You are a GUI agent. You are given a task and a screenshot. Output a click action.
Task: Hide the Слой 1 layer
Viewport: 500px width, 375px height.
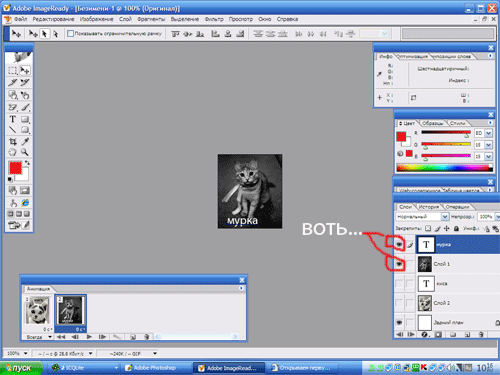click(x=399, y=264)
